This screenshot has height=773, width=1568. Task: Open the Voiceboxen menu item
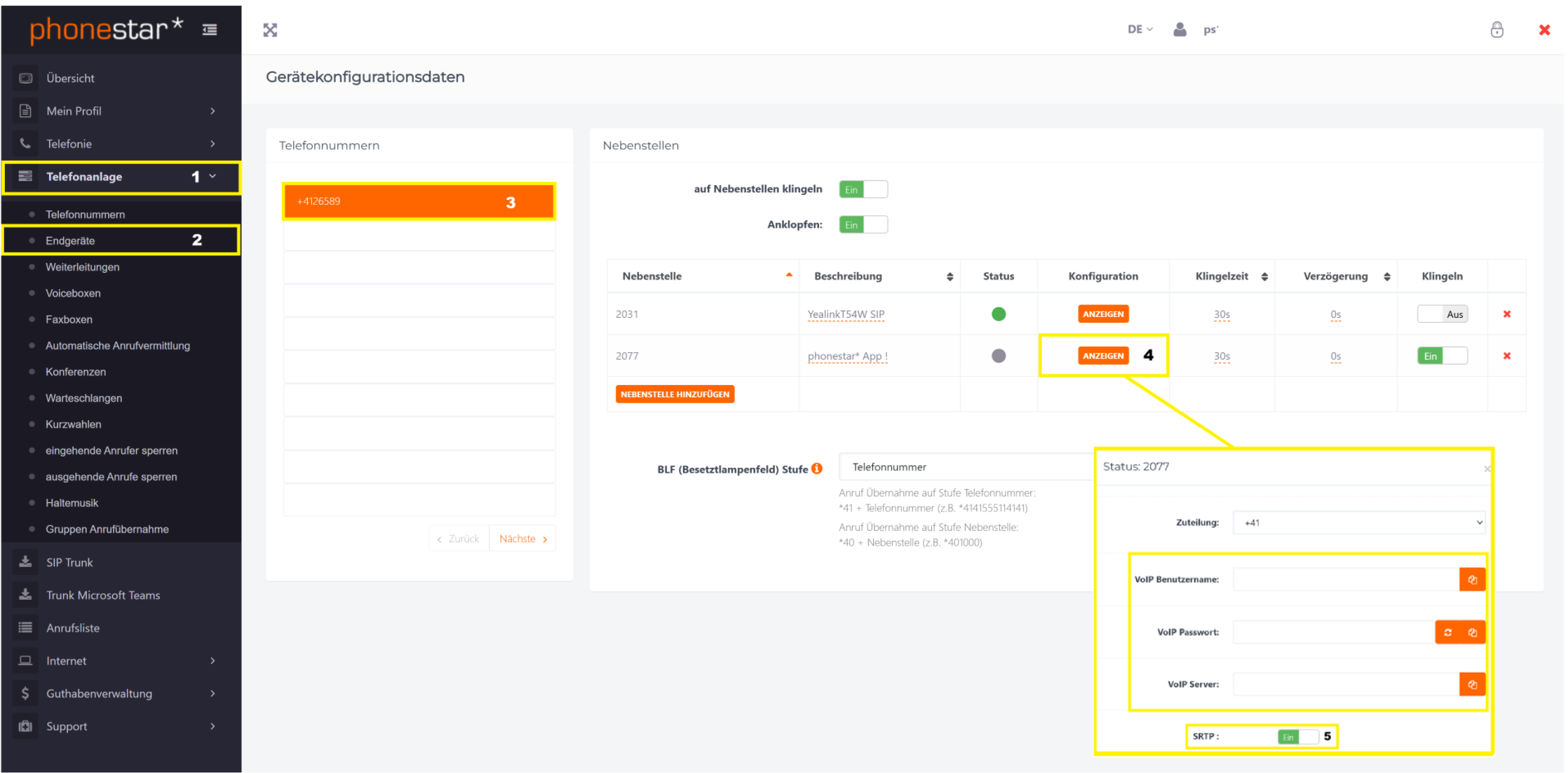73,293
